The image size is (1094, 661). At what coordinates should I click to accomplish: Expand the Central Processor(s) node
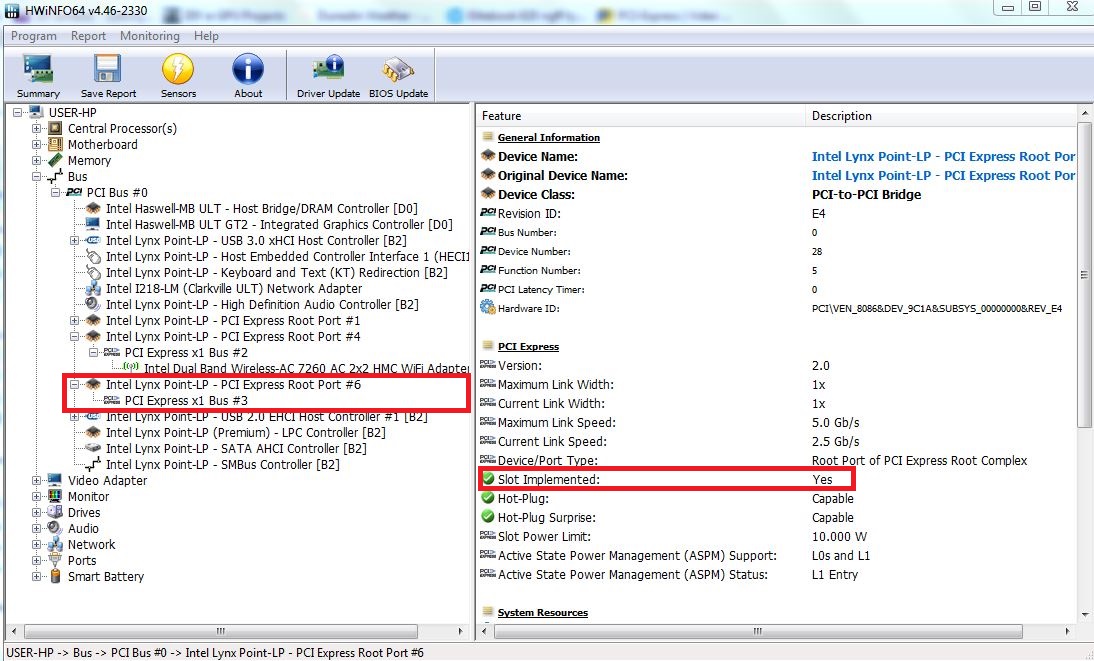coord(36,128)
